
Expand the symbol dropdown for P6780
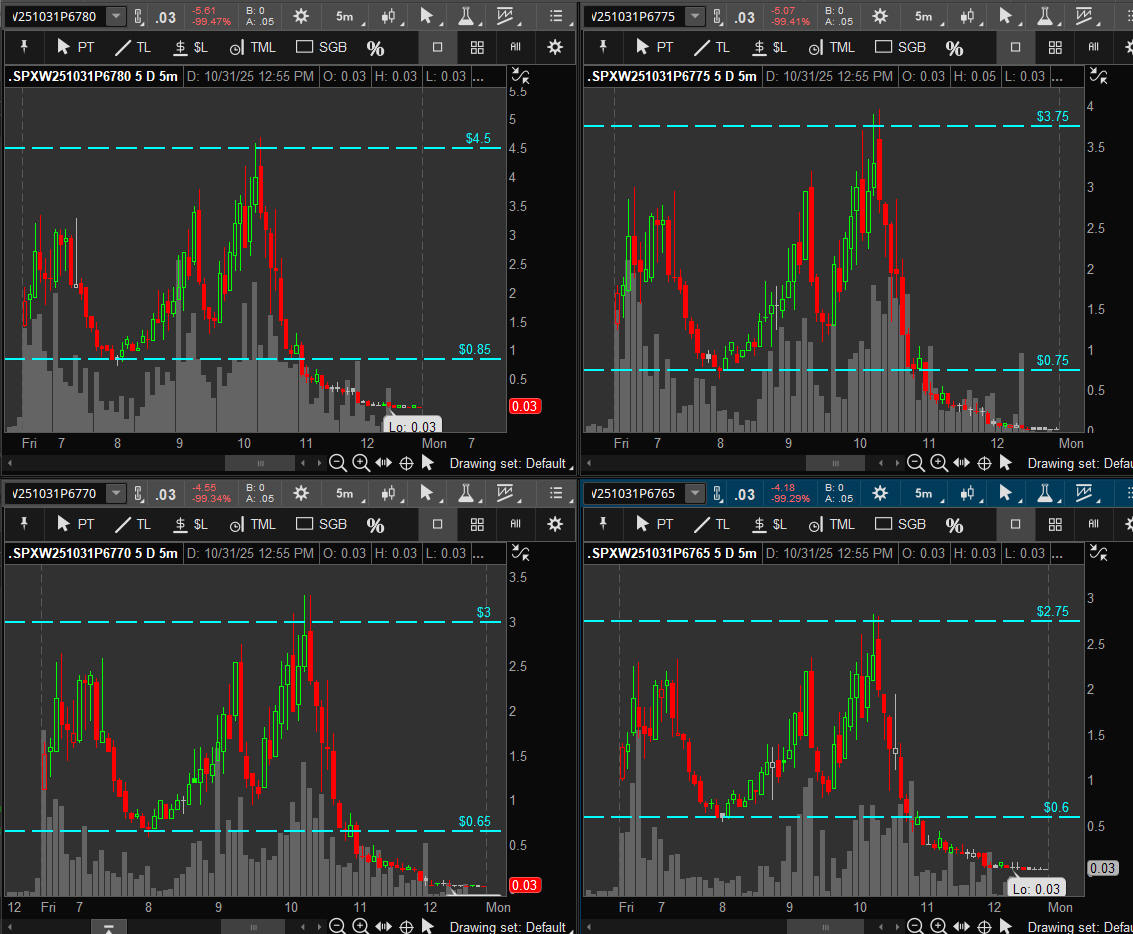click(x=117, y=16)
